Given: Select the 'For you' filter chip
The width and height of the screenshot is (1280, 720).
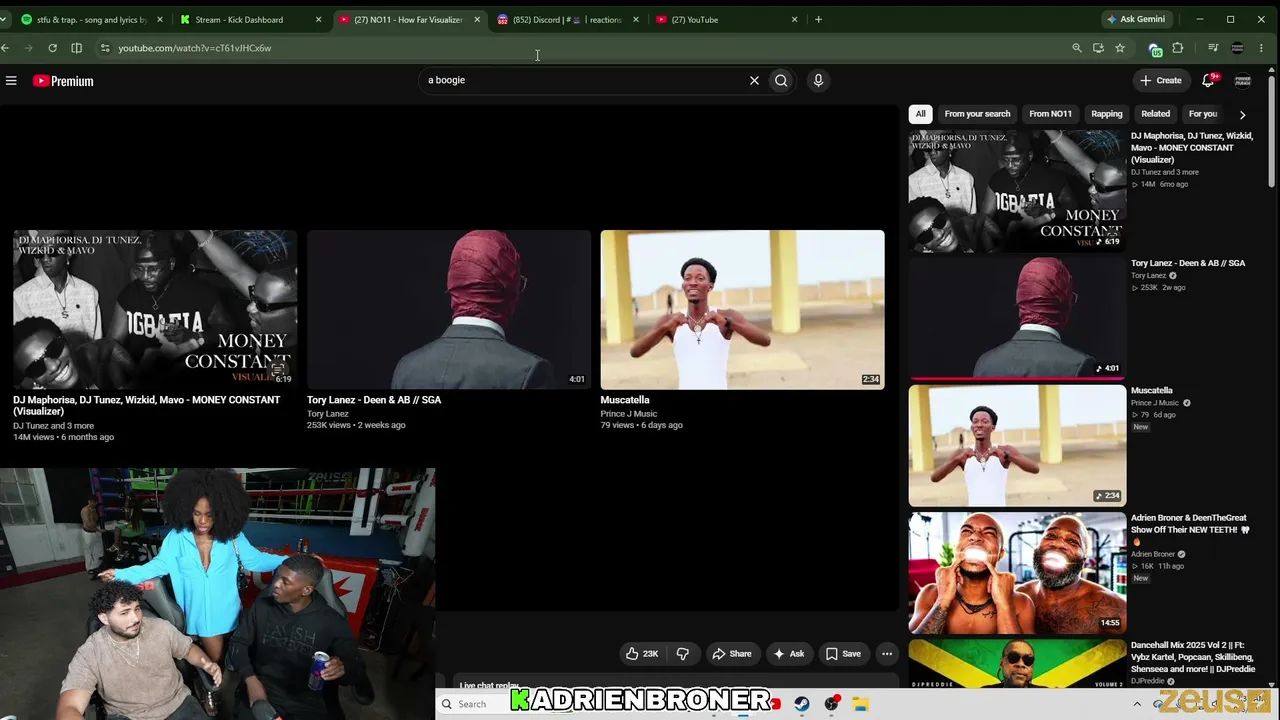Looking at the screenshot, I should point(1203,114).
